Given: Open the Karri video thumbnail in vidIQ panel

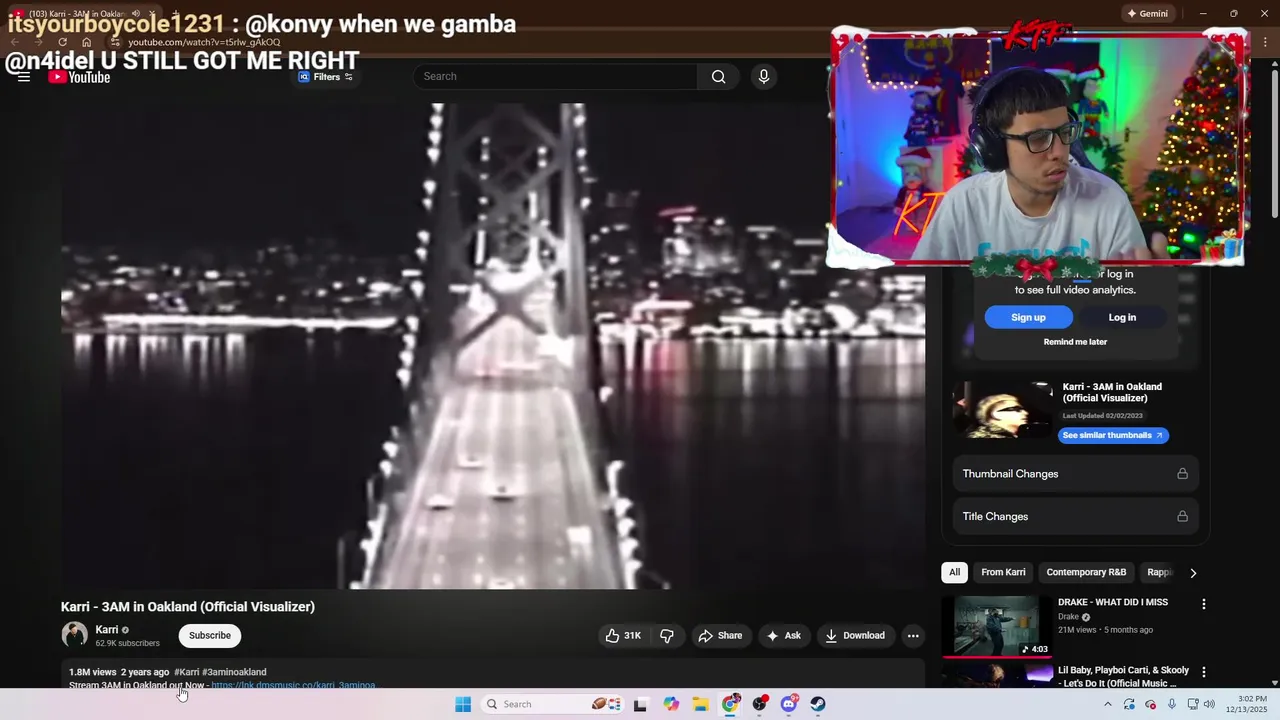Looking at the screenshot, I should click(1002, 410).
